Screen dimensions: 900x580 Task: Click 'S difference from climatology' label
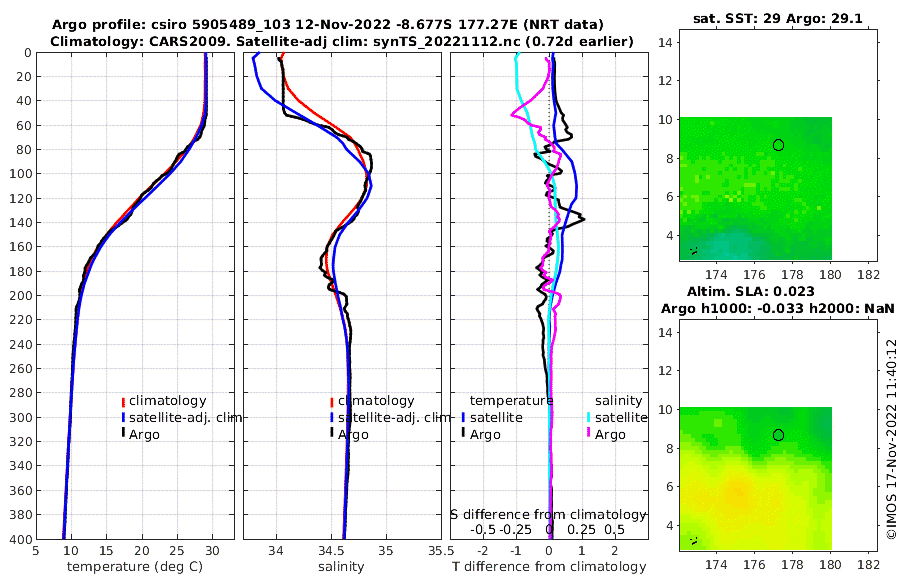pos(548,514)
